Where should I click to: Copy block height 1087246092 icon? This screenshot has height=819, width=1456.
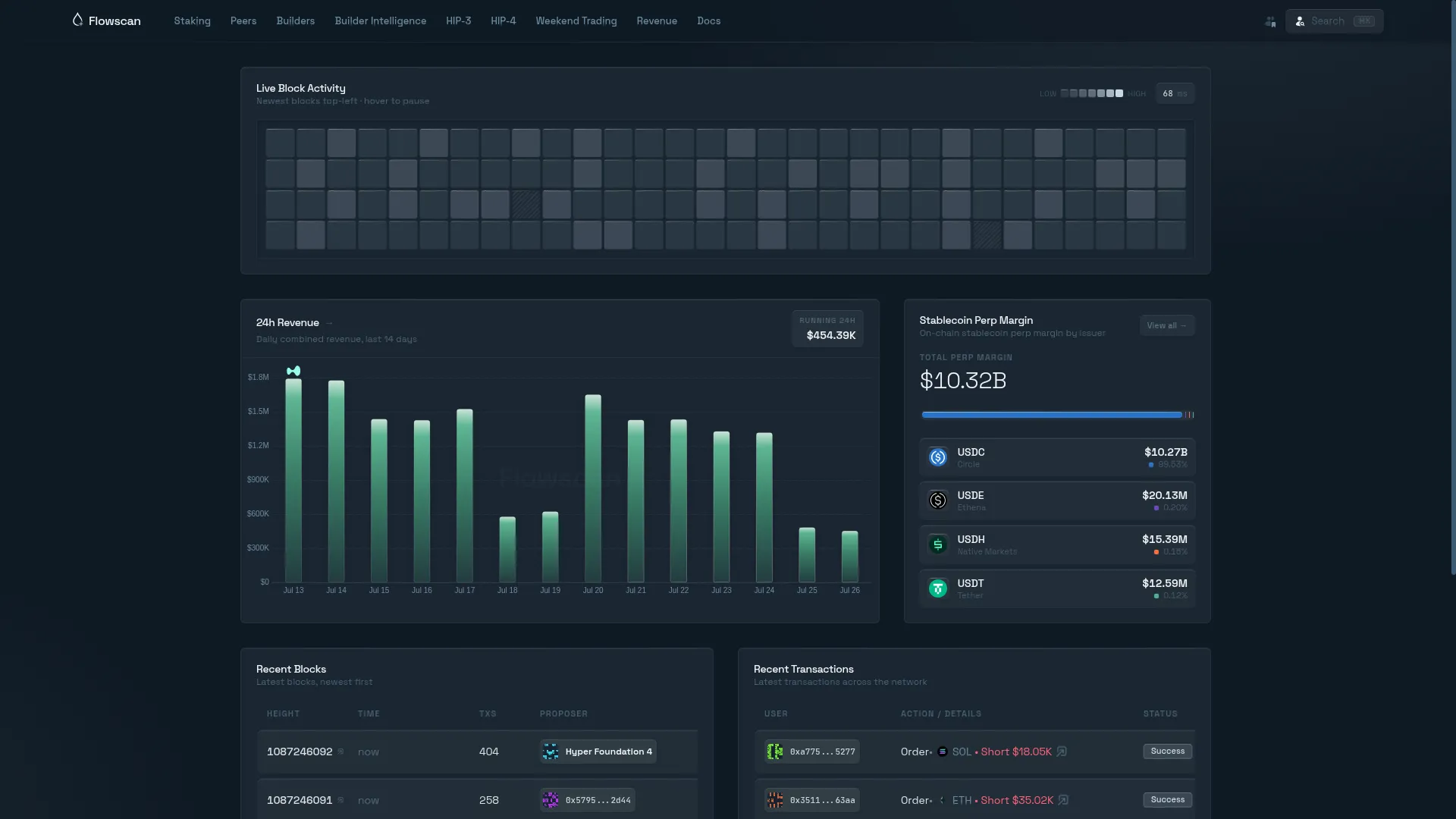[x=341, y=752]
